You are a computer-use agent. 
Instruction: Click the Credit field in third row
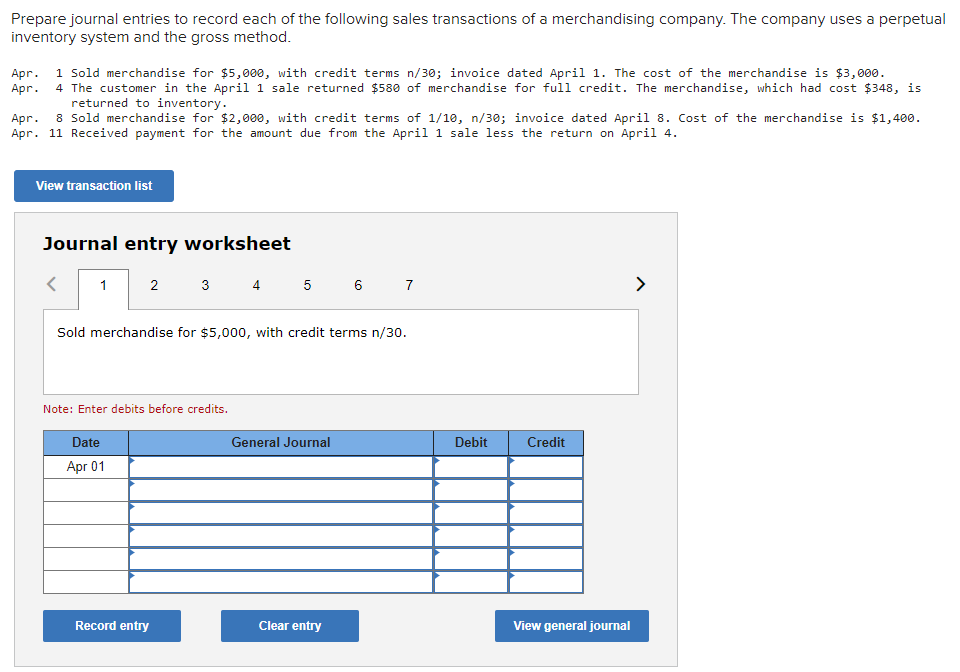pyautogui.click(x=546, y=513)
